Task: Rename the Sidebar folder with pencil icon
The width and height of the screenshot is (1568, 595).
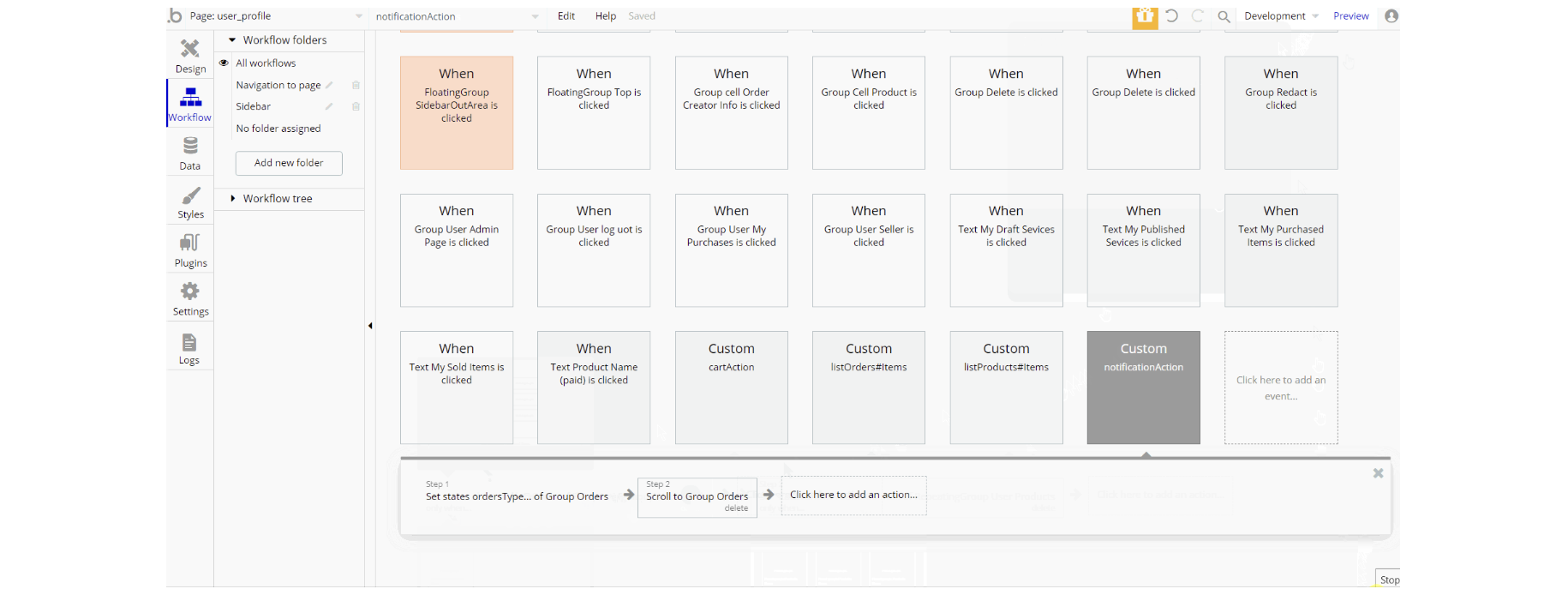Action: point(328,106)
